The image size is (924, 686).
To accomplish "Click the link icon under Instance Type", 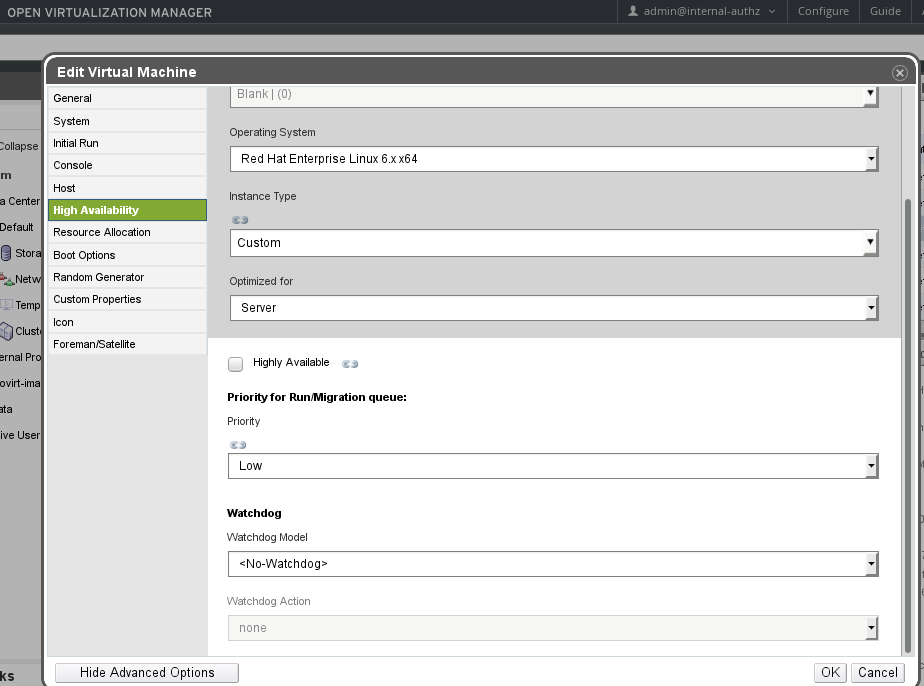I will point(240,220).
